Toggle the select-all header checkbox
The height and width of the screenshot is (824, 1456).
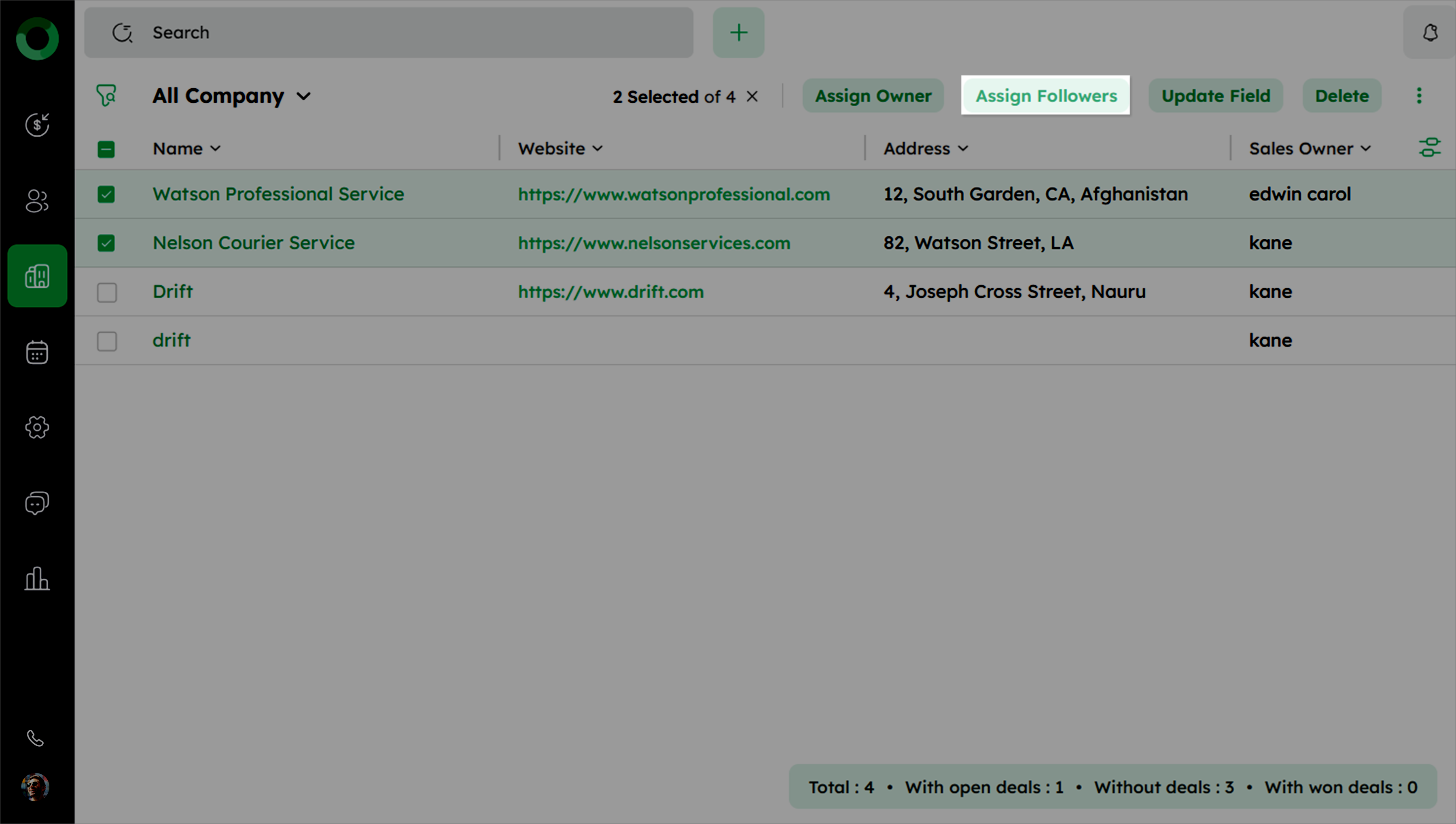(106, 149)
